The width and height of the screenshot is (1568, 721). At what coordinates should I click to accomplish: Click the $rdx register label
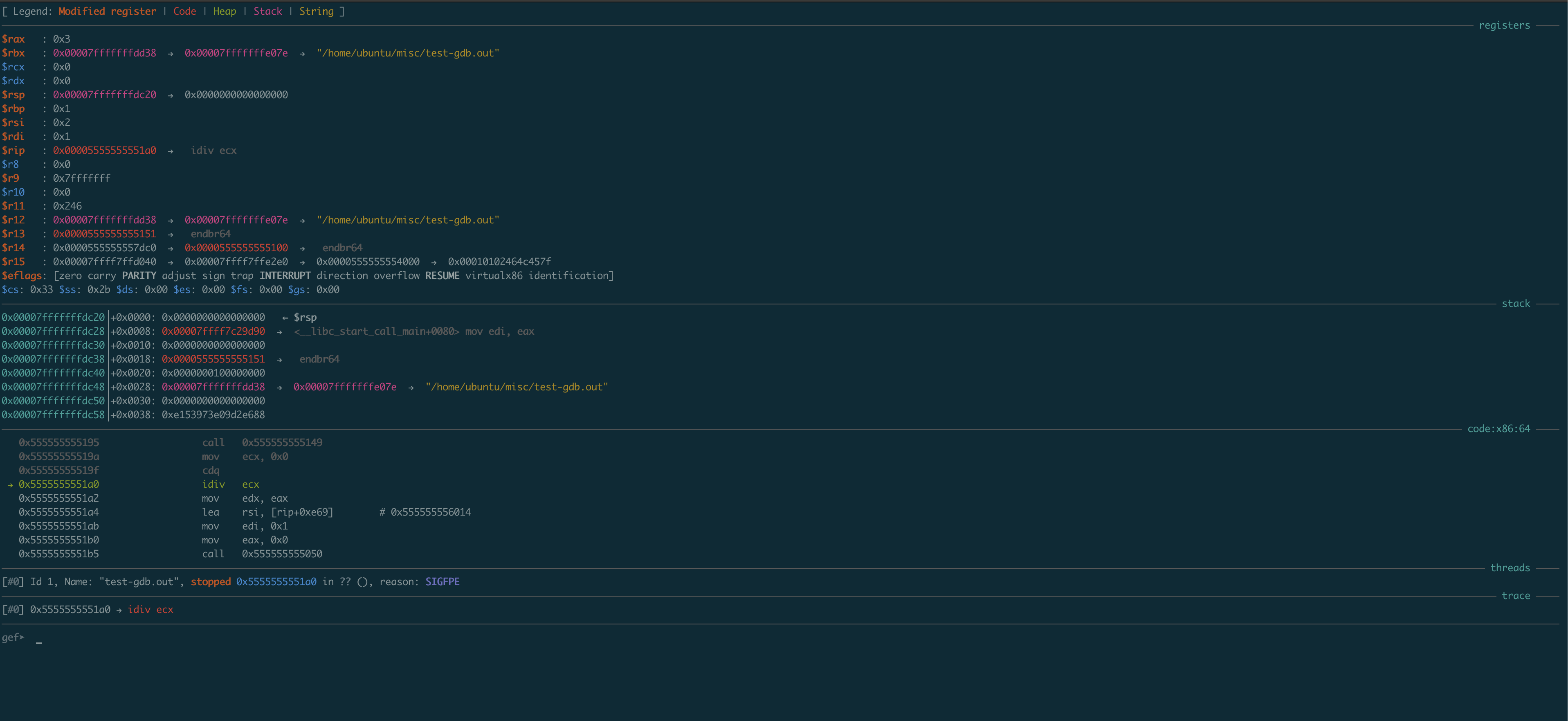(x=13, y=81)
